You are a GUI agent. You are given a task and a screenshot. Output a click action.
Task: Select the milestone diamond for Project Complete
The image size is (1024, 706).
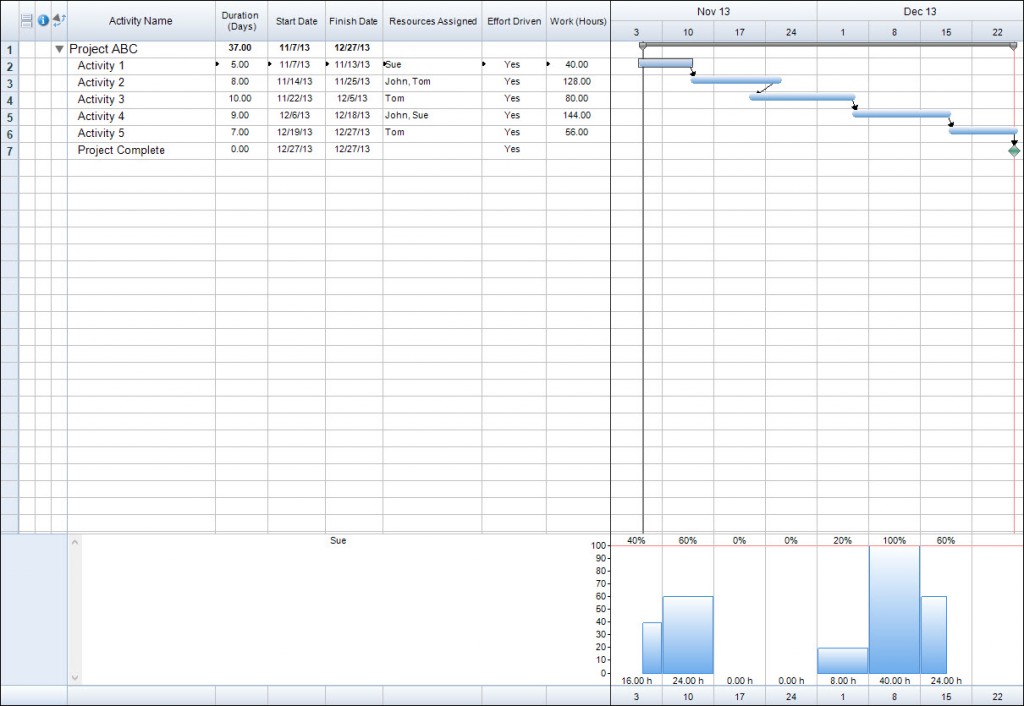coord(1013,148)
